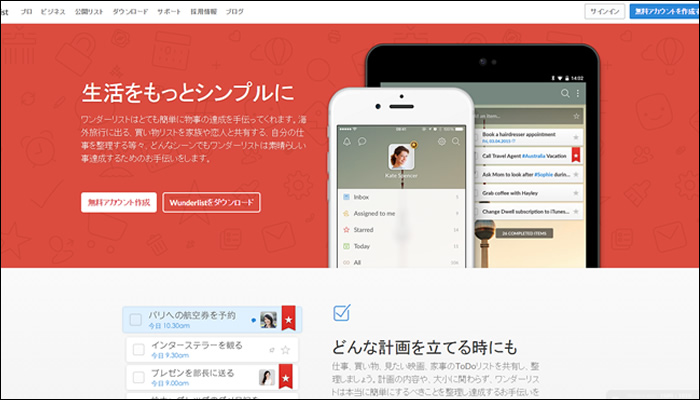Image resolution: width=700 pixels, height=400 pixels.
Task: Tap the Assigned to me icon
Action: pos(346,213)
